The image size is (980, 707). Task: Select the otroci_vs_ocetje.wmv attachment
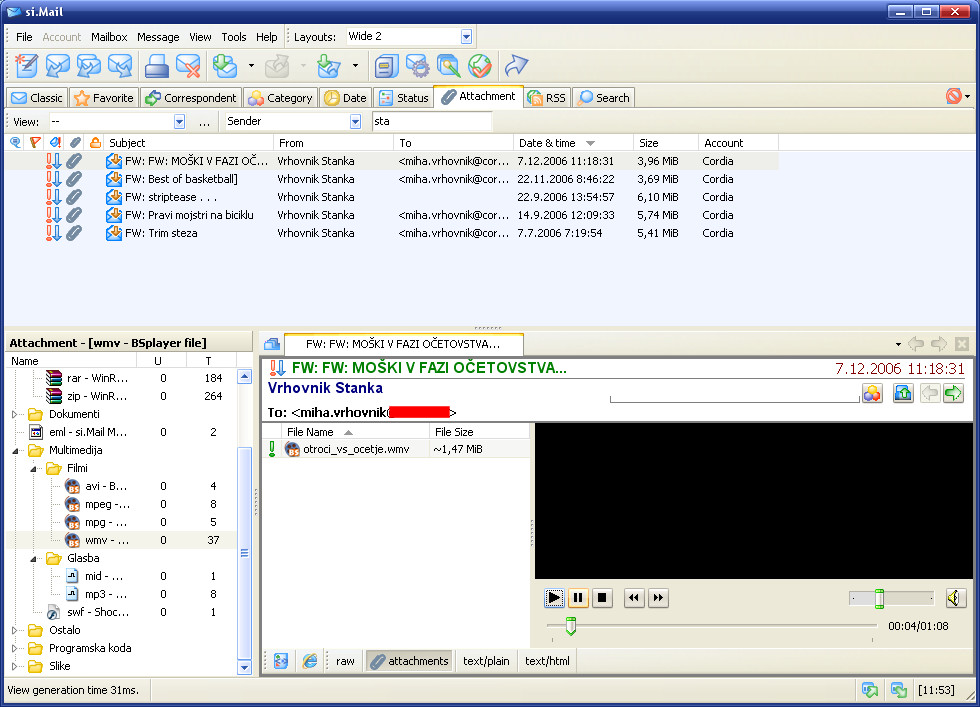point(396,449)
